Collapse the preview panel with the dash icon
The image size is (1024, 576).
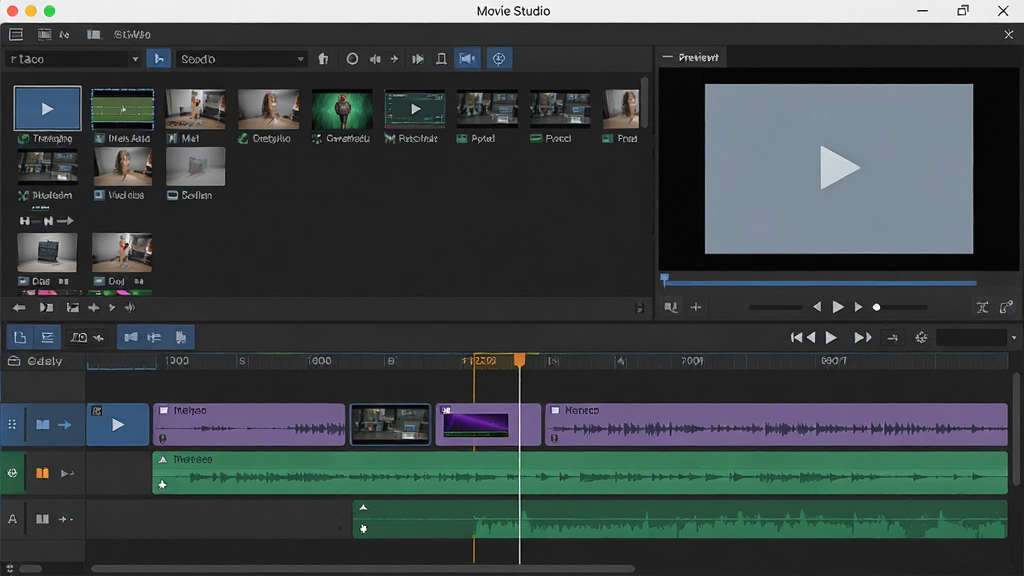667,57
